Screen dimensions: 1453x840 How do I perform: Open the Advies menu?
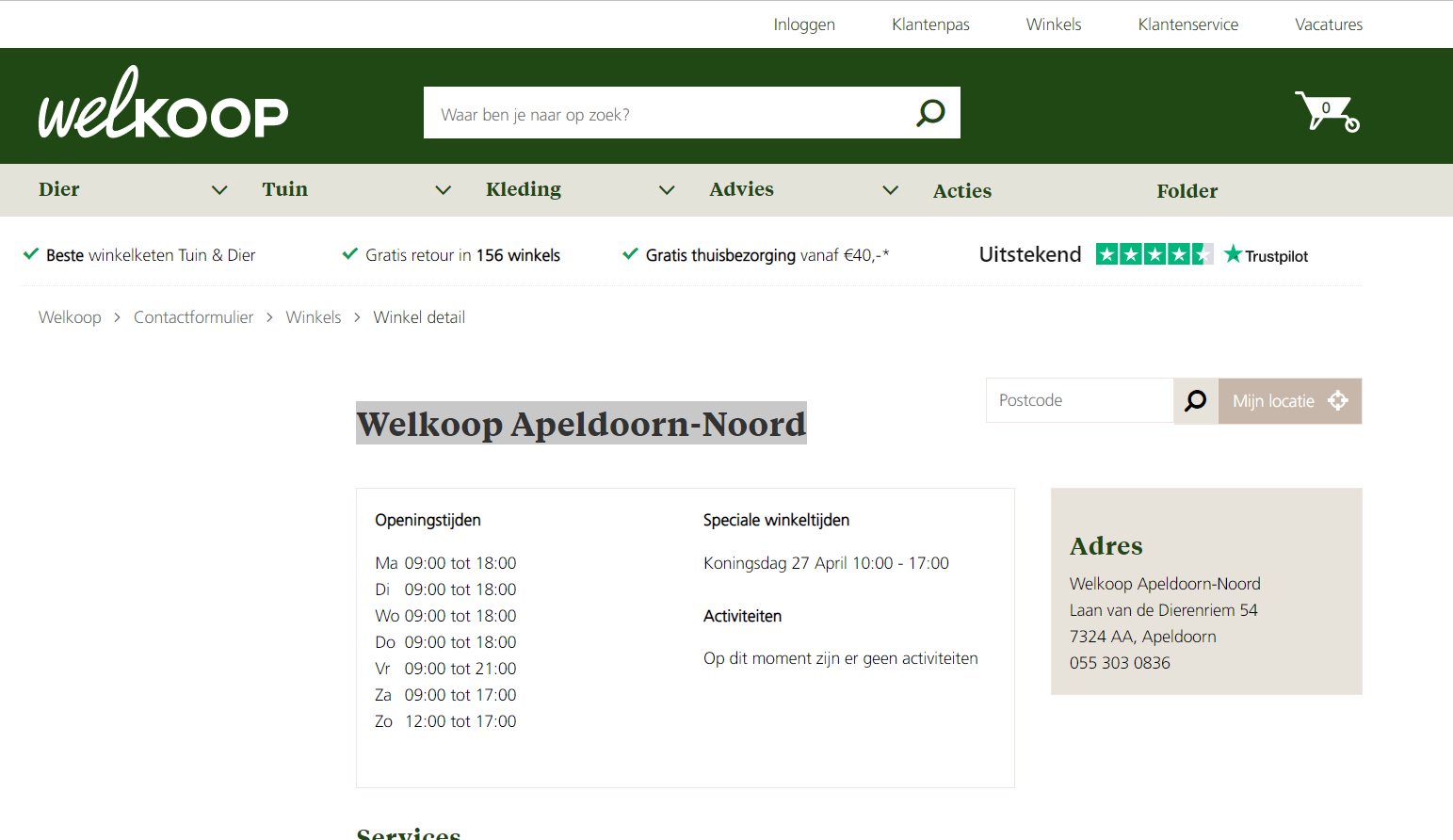[741, 189]
